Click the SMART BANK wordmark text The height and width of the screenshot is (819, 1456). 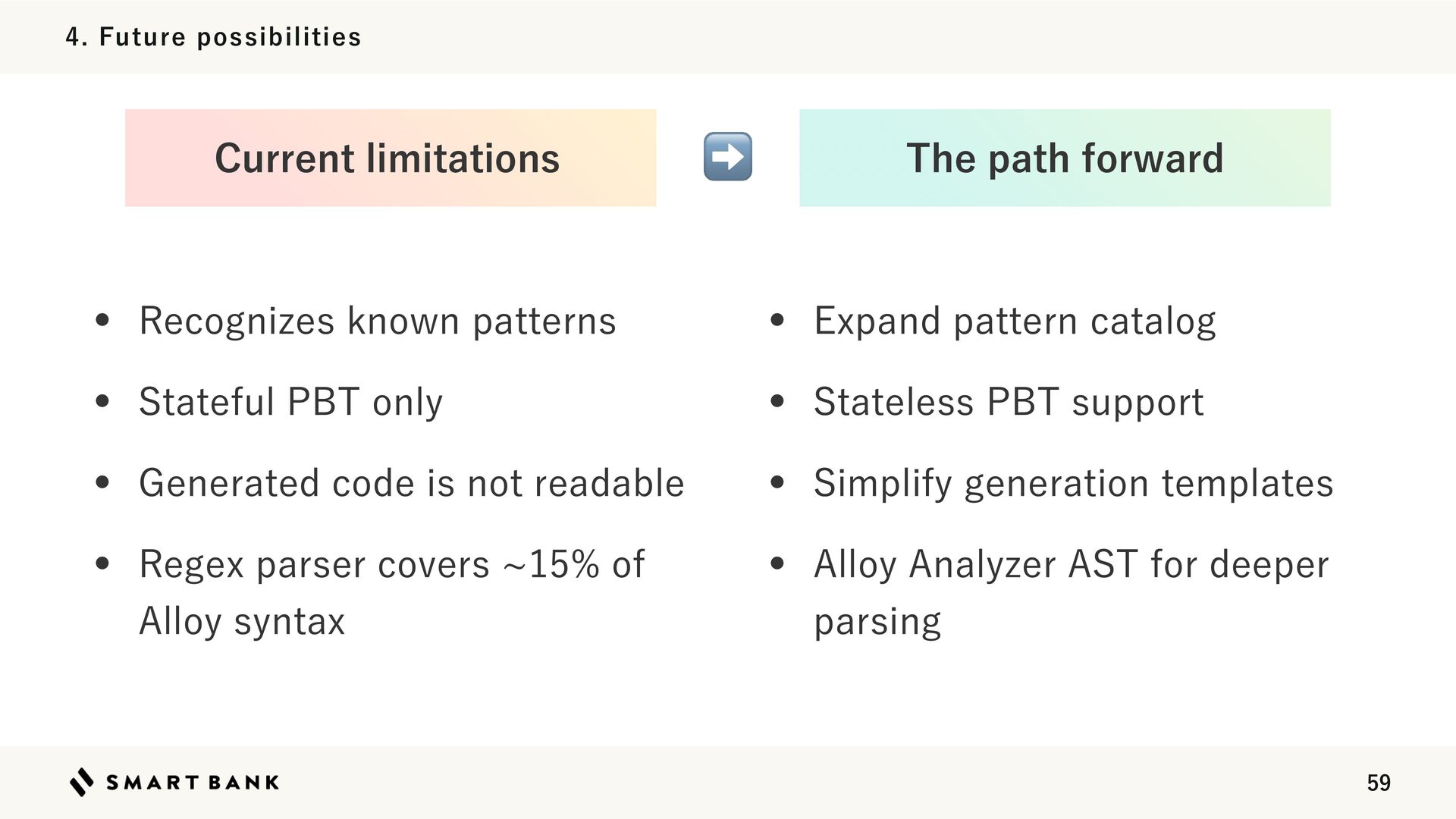pos(193,783)
